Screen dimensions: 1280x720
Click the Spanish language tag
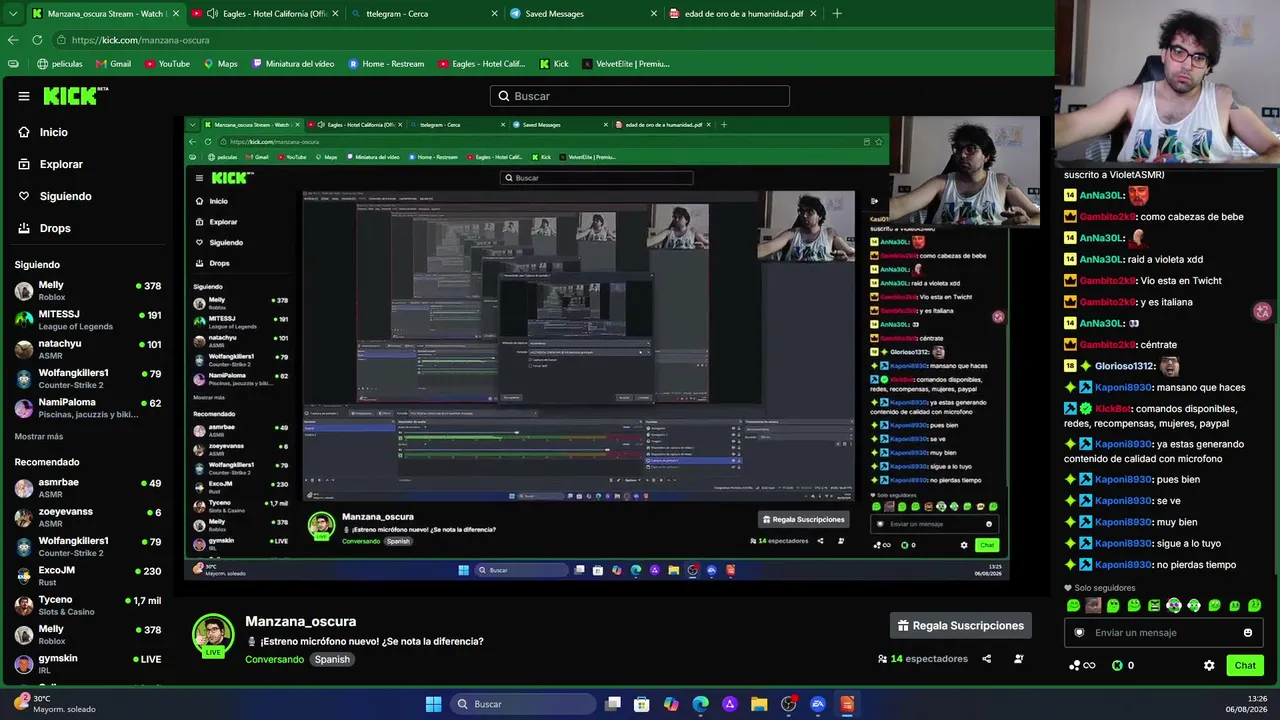[x=332, y=660]
